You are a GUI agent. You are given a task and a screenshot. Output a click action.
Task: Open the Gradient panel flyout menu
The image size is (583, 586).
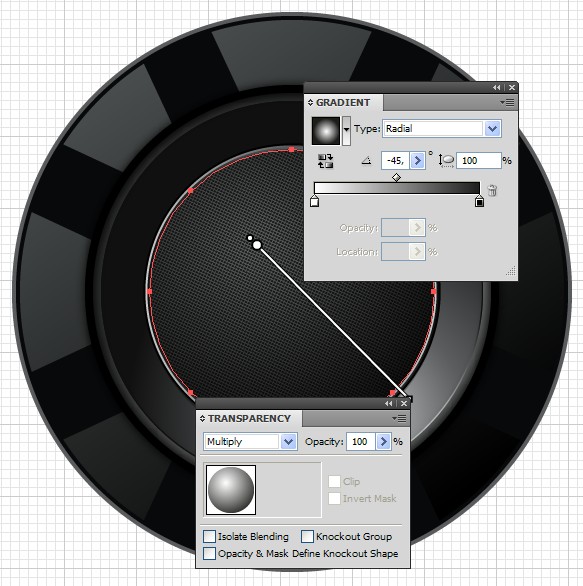point(508,102)
